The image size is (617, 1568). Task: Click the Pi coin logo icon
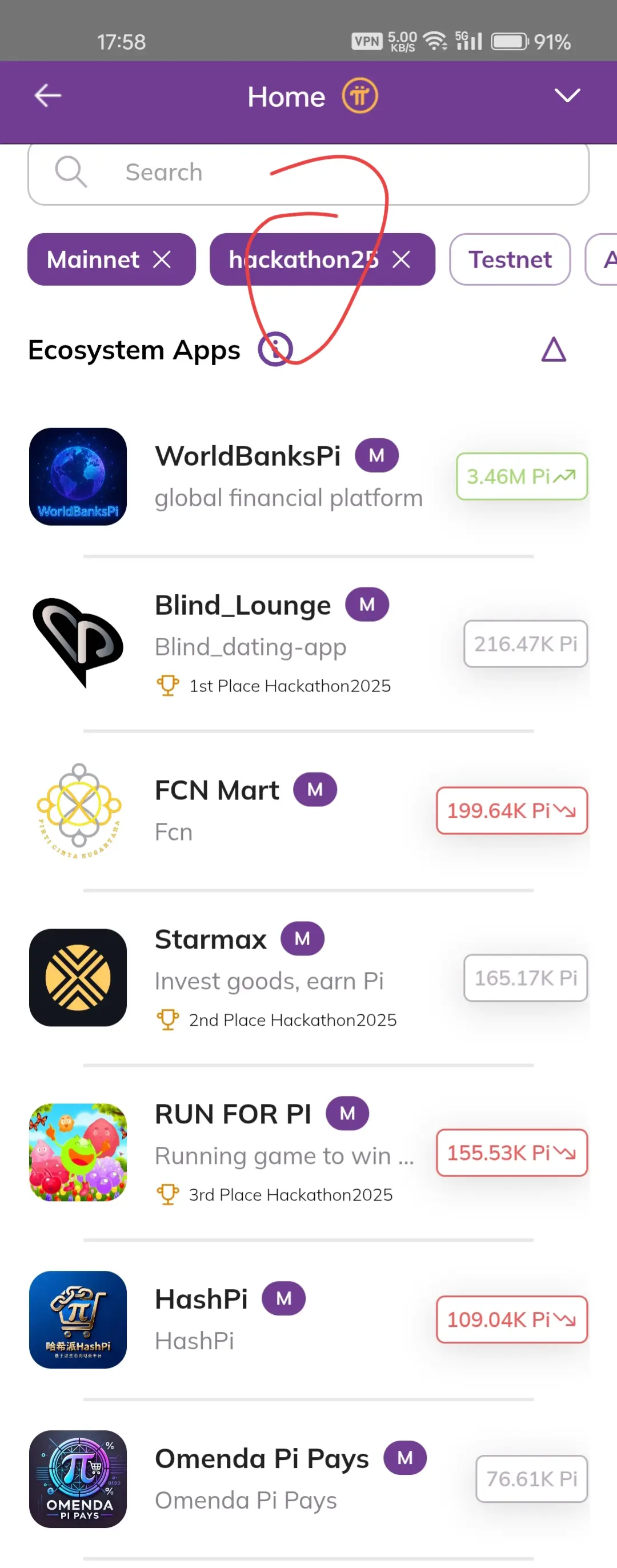[x=359, y=96]
